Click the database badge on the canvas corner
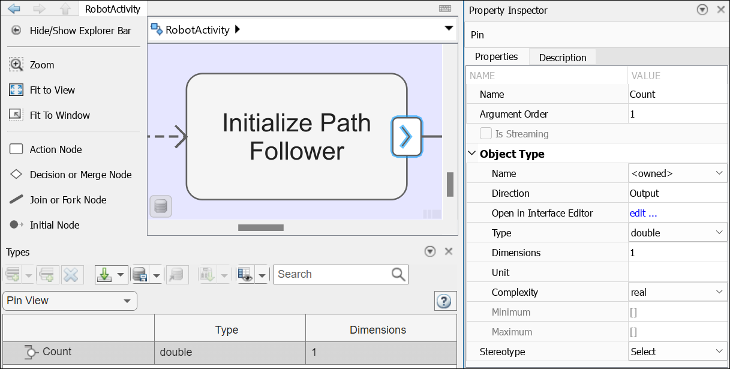The image size is (730, 369). [161, 207]
